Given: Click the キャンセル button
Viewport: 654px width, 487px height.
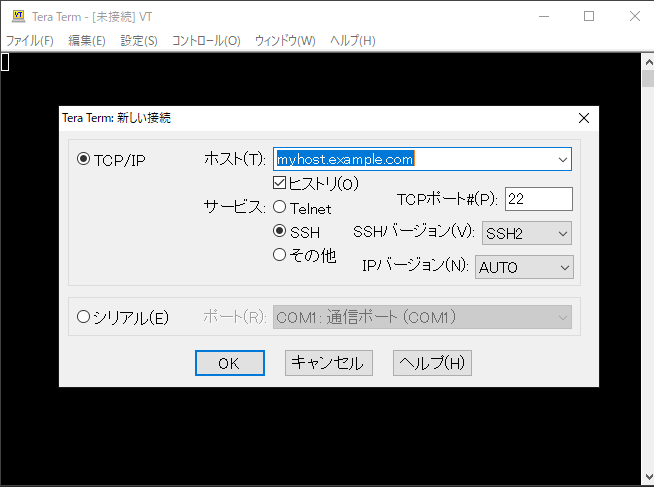Looking at the screenshot, I should [329, 363].
